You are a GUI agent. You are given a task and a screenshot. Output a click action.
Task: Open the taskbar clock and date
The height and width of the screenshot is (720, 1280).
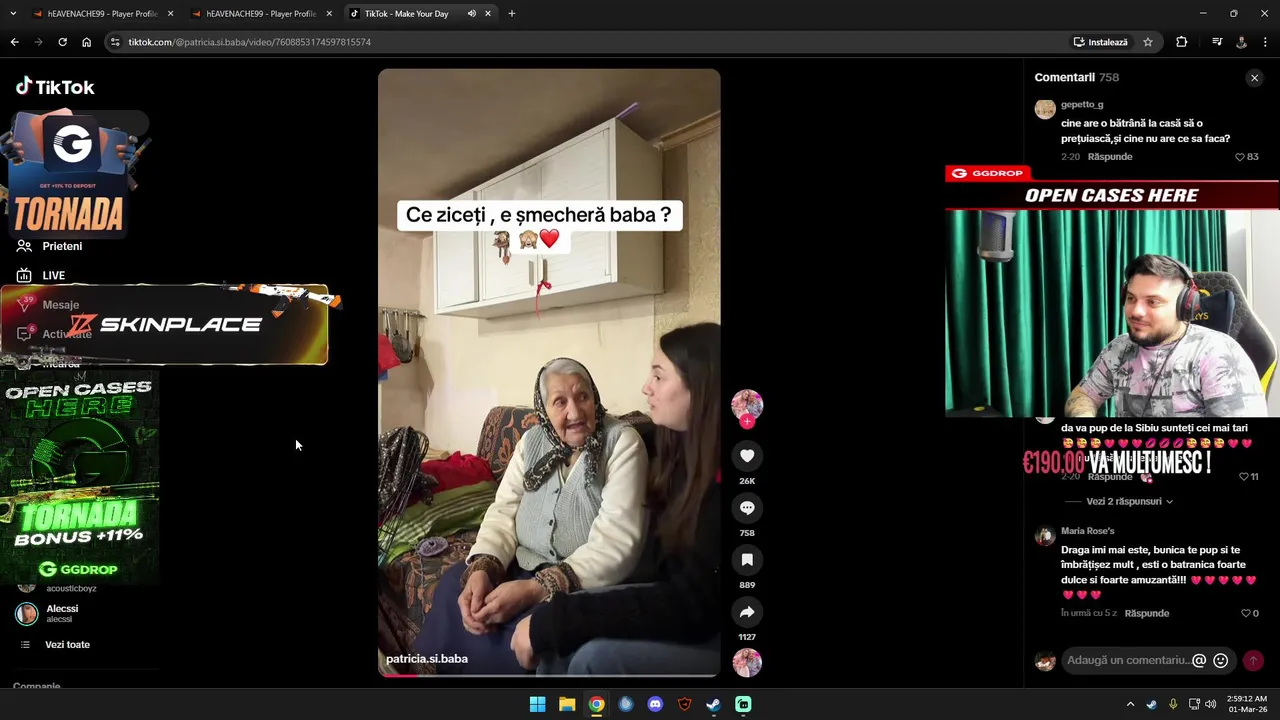click(x=1248, y=704)
